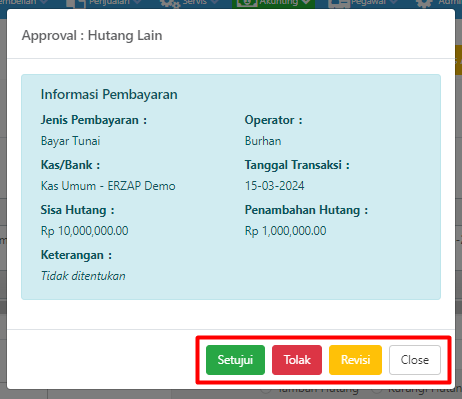
Task: Click the operator name "Burhan"
Action: pos(263,141)
